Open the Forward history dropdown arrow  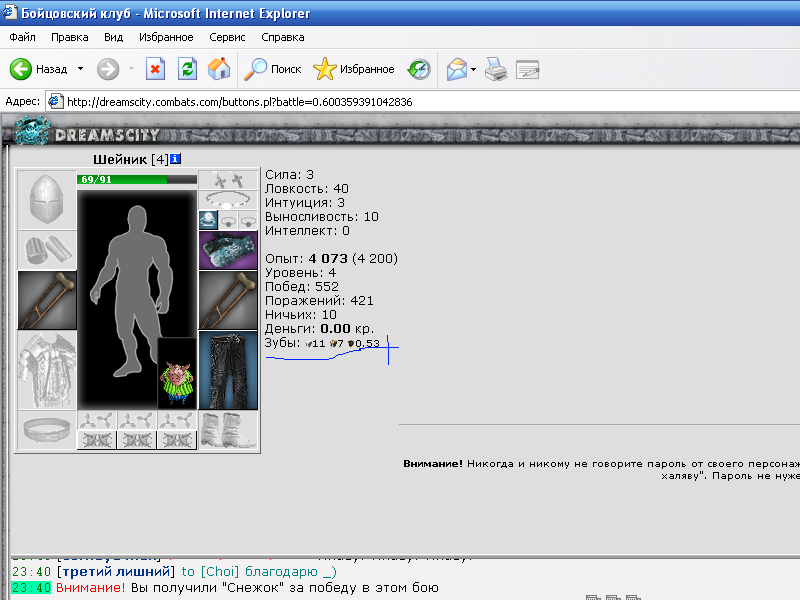[131, 69]
